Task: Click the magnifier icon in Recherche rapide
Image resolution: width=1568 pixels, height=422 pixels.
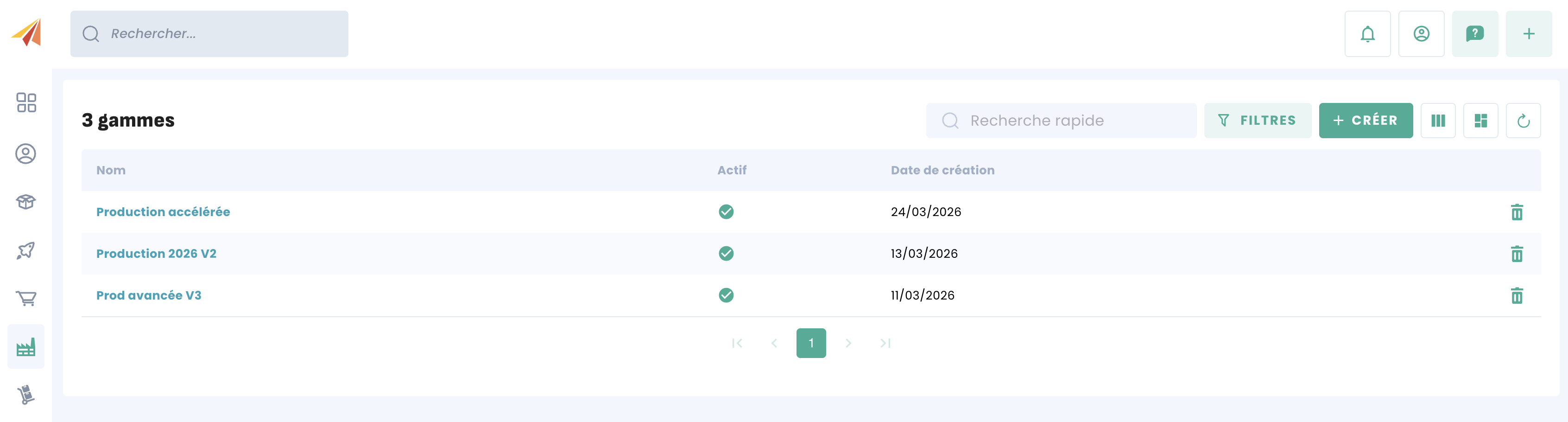Action: tap(949, 121)
